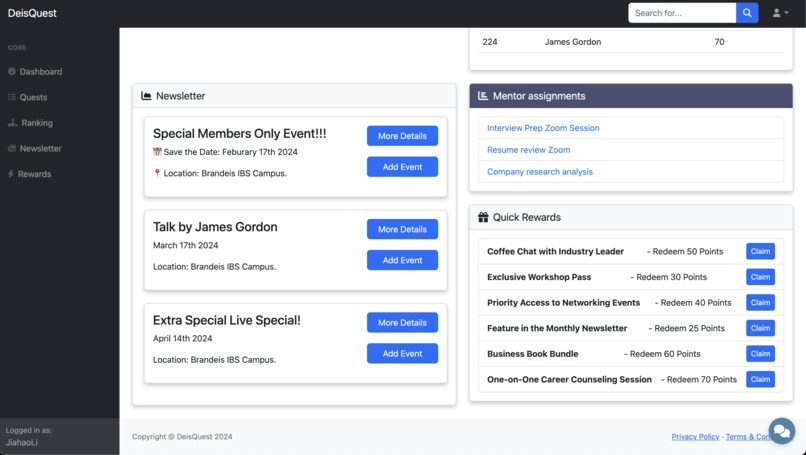Image resolution: width=806 pixels, height=455 pixels.
Task: Add Event for Talk by James Gordon
Action: tap(402, 260)
